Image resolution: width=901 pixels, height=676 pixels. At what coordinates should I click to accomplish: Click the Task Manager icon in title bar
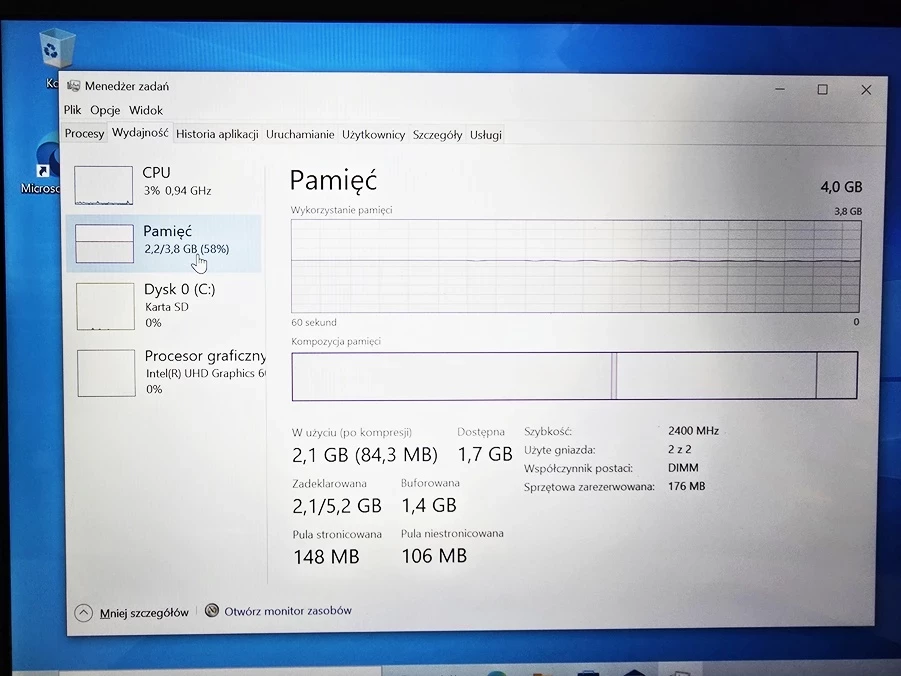[74, 87]
